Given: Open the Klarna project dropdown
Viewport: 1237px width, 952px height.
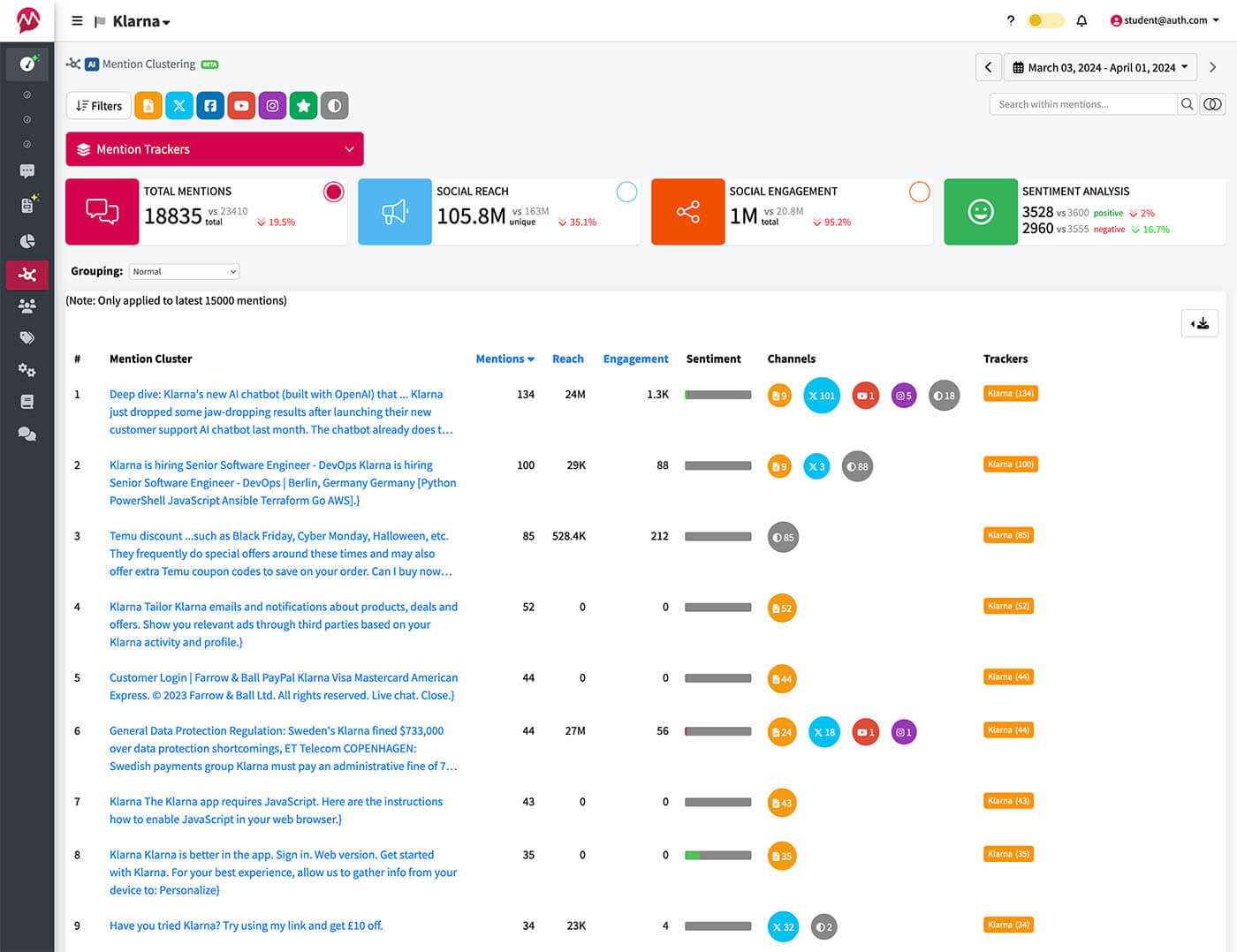Looking at the screenshot, I should tap(141, 21).
